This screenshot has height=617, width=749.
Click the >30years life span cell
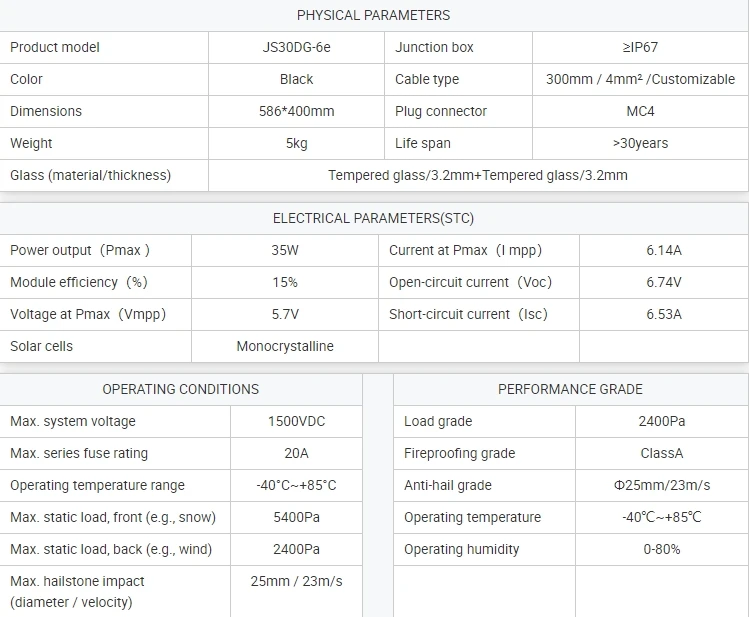640,143
